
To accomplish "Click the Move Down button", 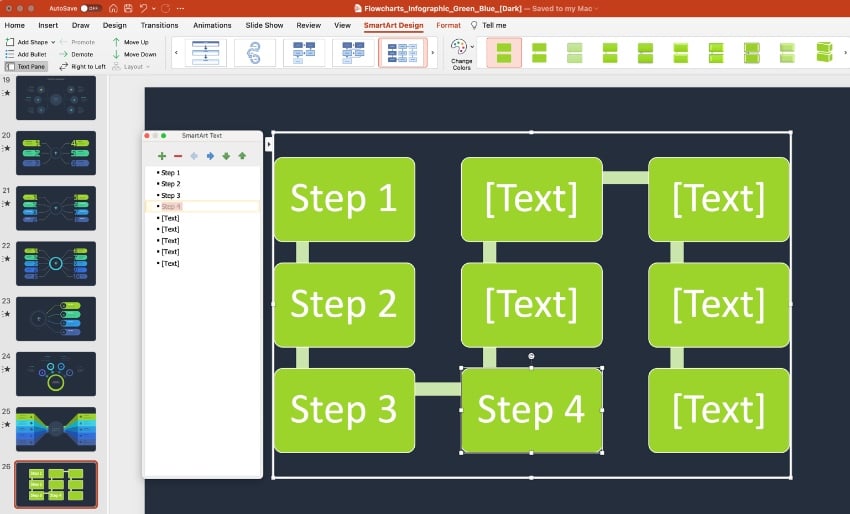I will 134,54.
